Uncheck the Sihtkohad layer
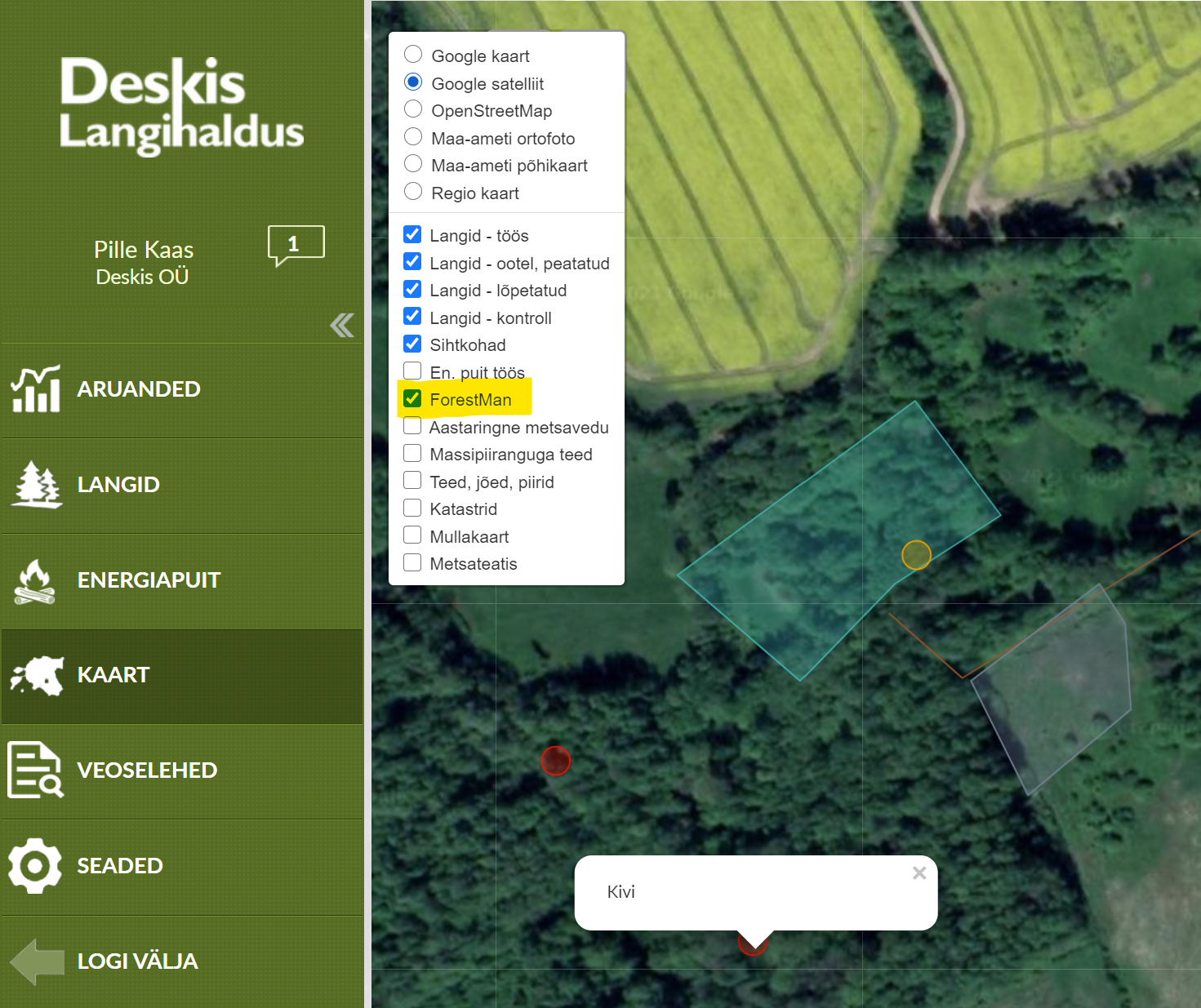Image resolution: width=1201 pixels, height=1008 pixels. (x=412, y=344)
